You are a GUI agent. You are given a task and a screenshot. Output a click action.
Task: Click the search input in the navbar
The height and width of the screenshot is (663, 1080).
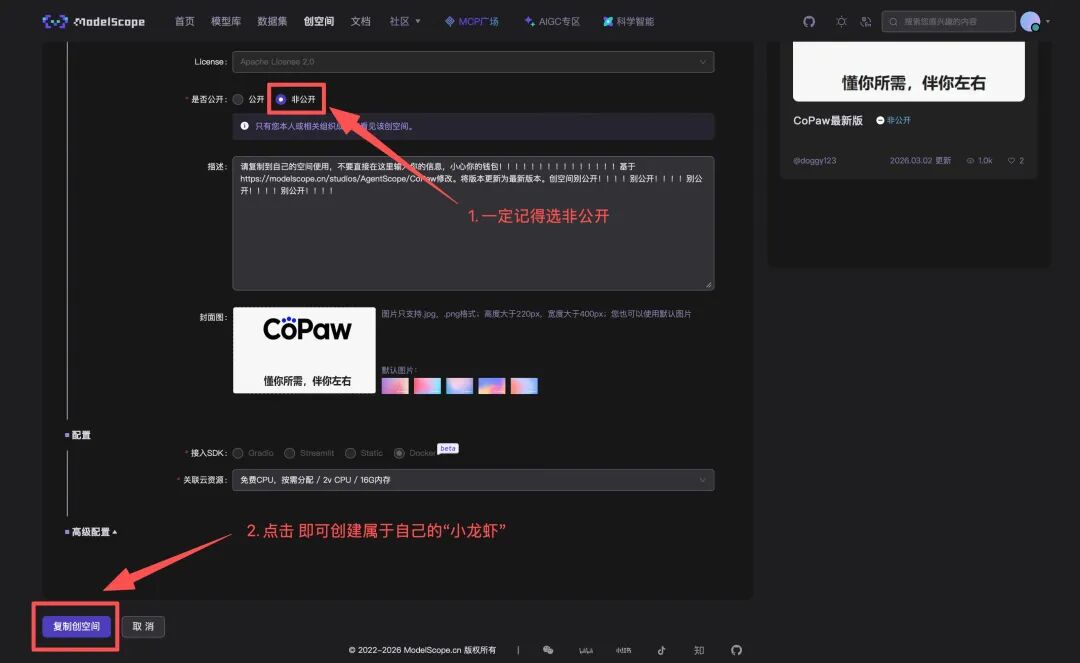[948, 21]
